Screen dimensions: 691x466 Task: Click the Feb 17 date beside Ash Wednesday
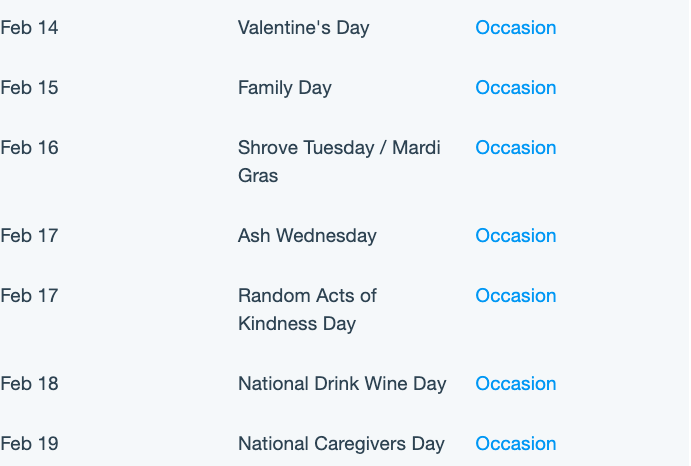pos(30,236)
